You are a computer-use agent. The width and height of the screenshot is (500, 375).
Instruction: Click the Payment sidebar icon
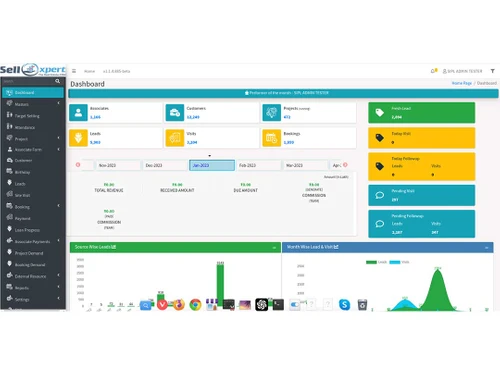coord(10,218)
